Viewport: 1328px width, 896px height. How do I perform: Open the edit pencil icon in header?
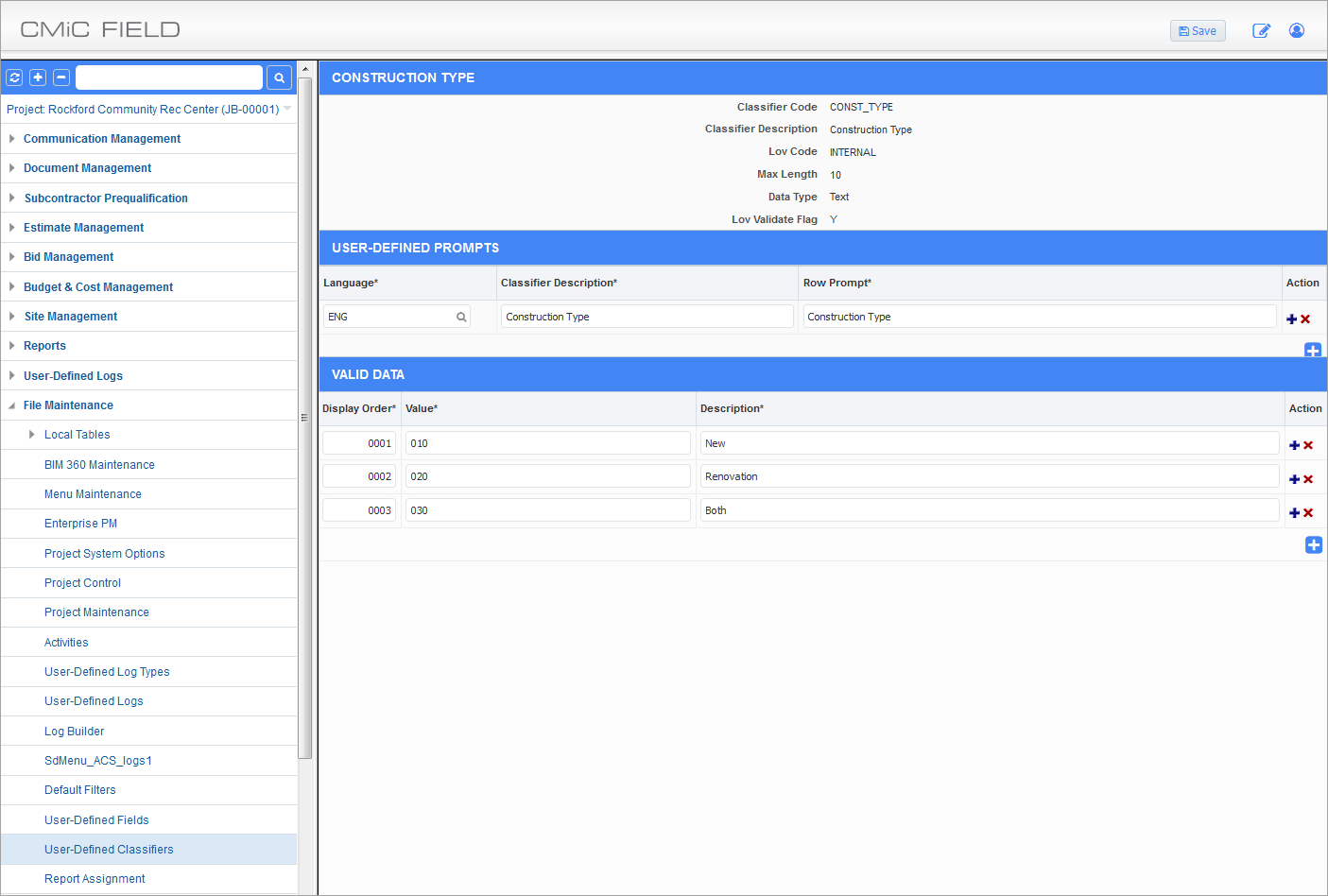tap(1261, 31)
